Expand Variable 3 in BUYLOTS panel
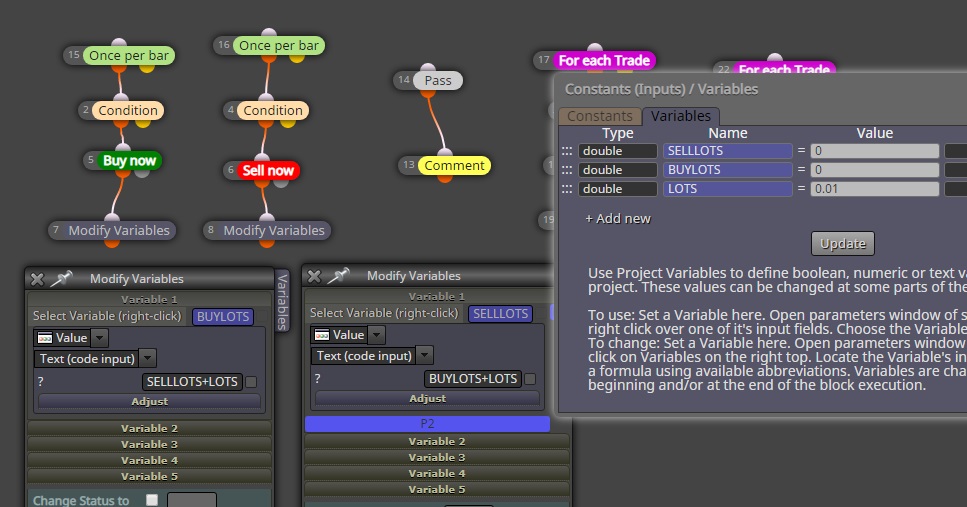 [149, 444]
